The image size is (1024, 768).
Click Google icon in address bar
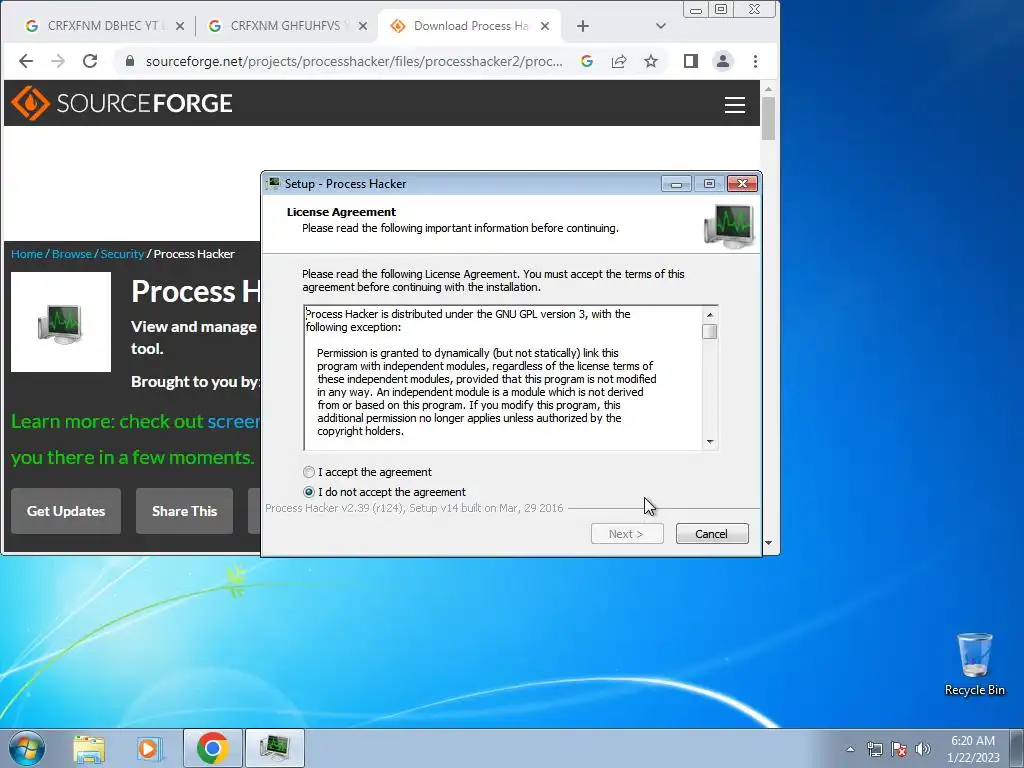[x=586, y=61]
